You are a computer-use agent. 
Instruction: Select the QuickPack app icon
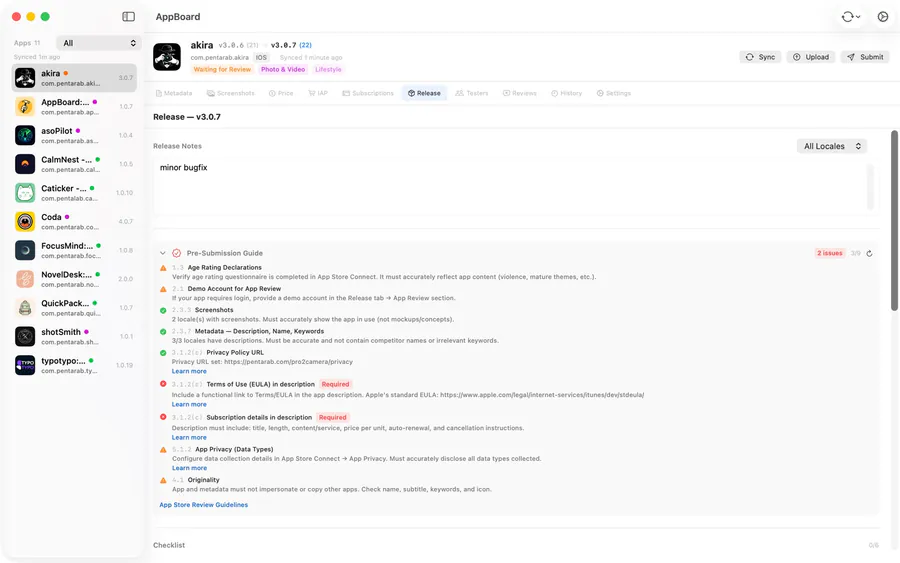[x=25, y=308]
